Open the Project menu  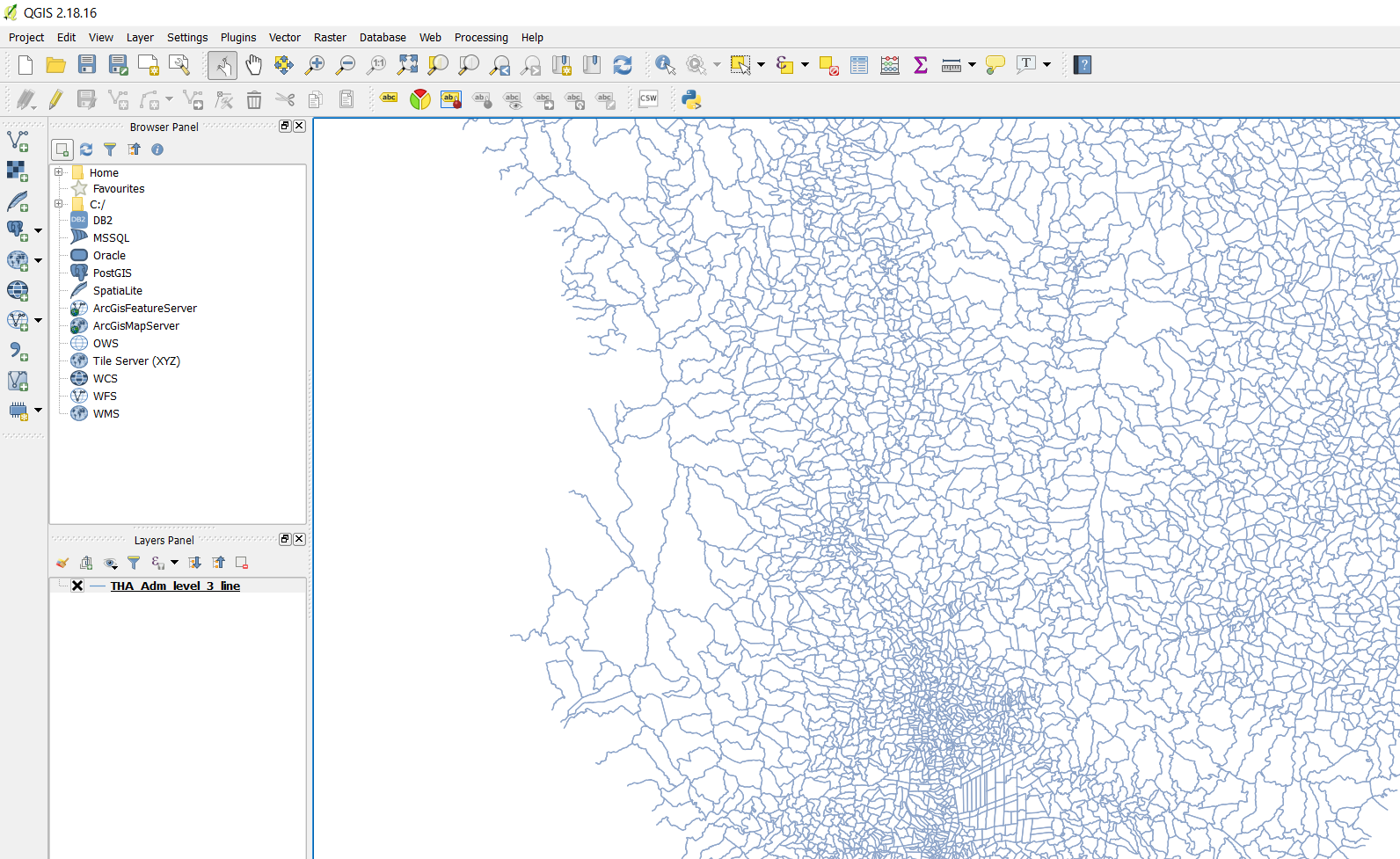(26, 37)
